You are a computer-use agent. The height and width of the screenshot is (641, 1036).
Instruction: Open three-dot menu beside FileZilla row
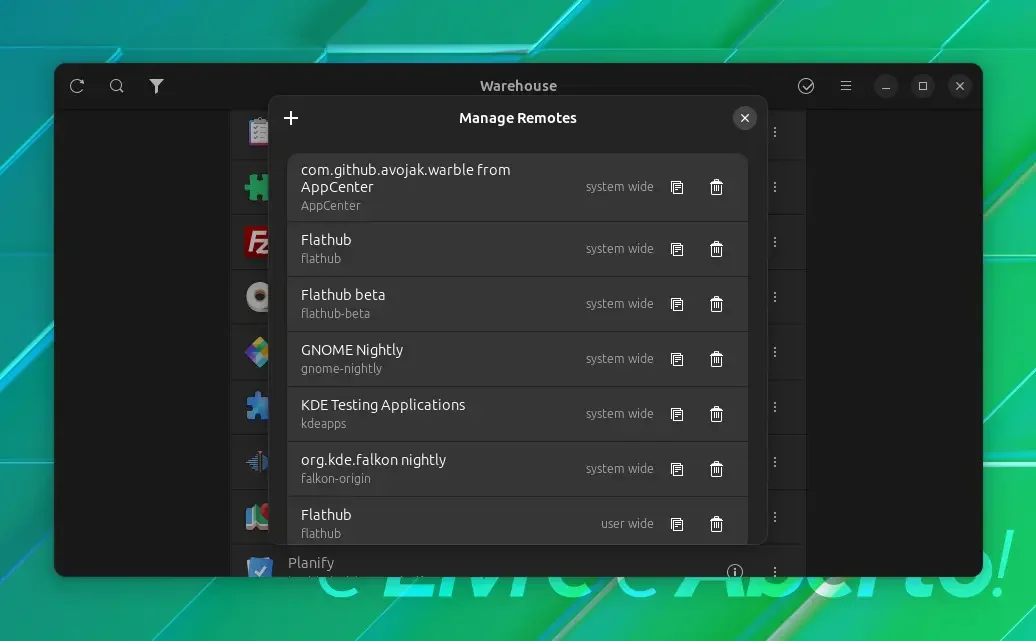pyautogui.click(x=775, y=242)
